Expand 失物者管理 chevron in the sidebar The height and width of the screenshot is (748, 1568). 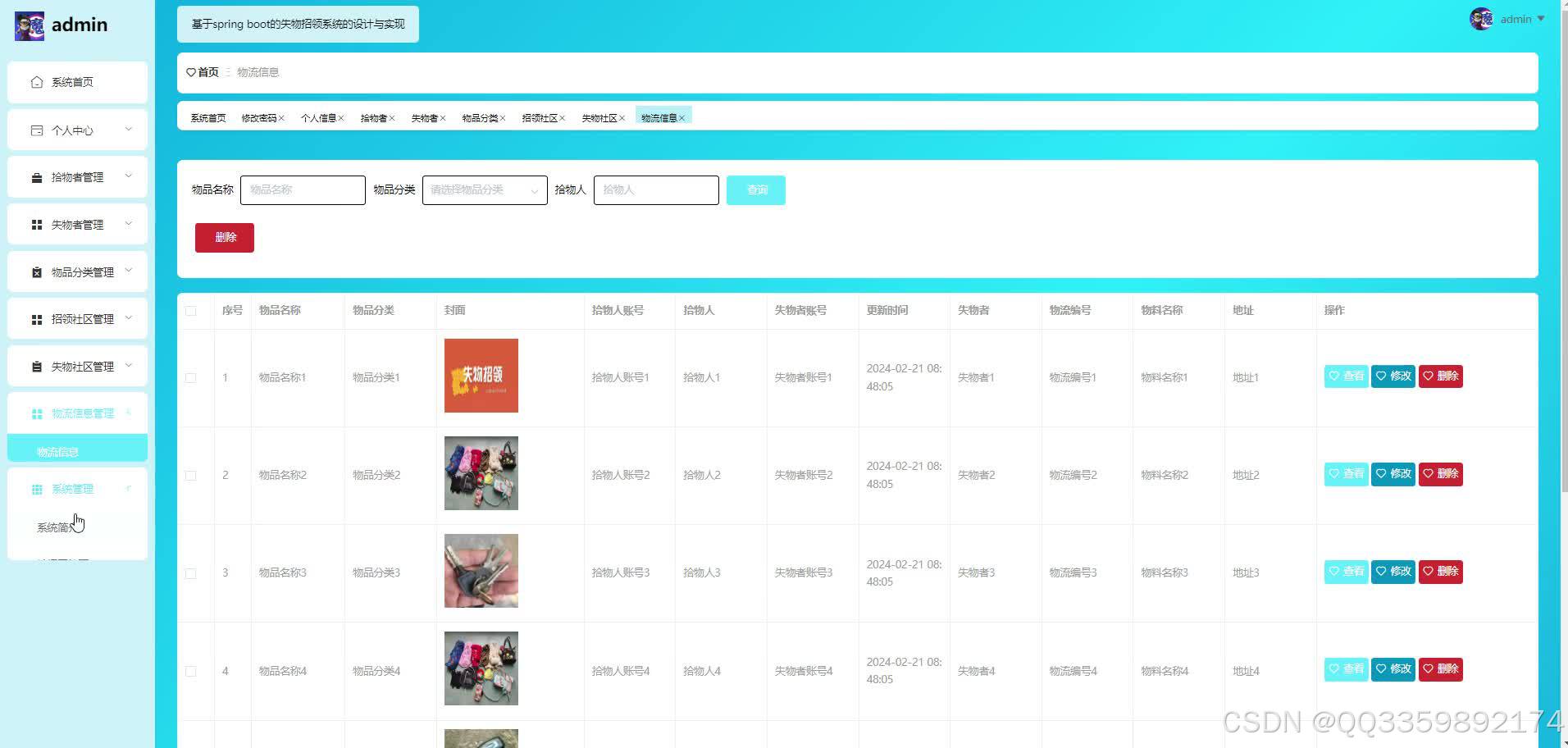129,224
